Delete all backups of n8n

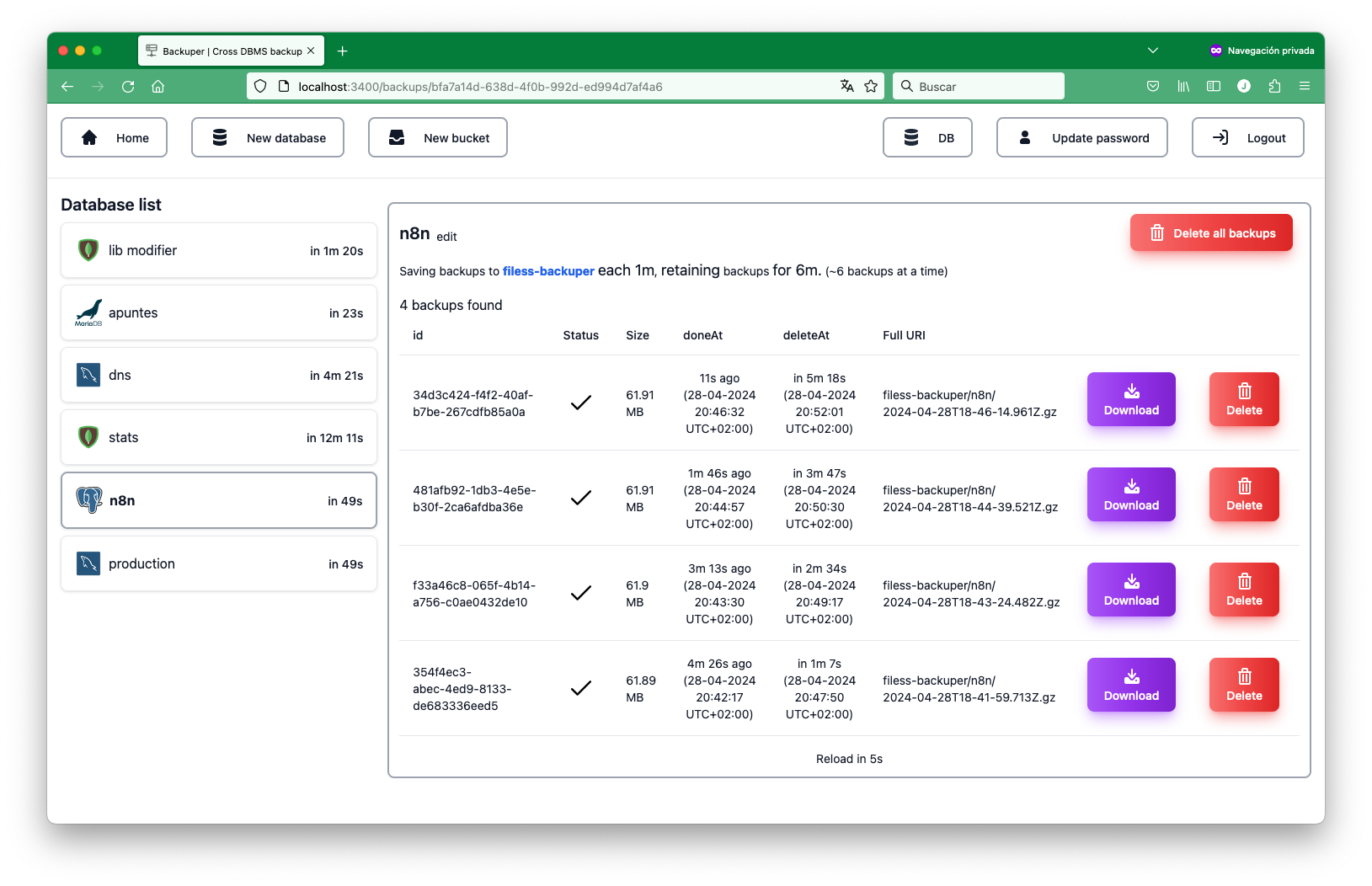point(1211,233)
